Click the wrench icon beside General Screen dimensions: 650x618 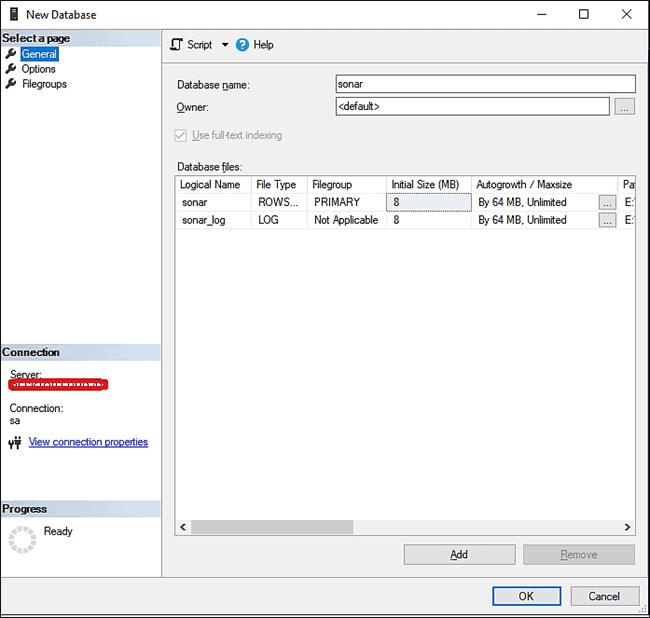(11, 53)
